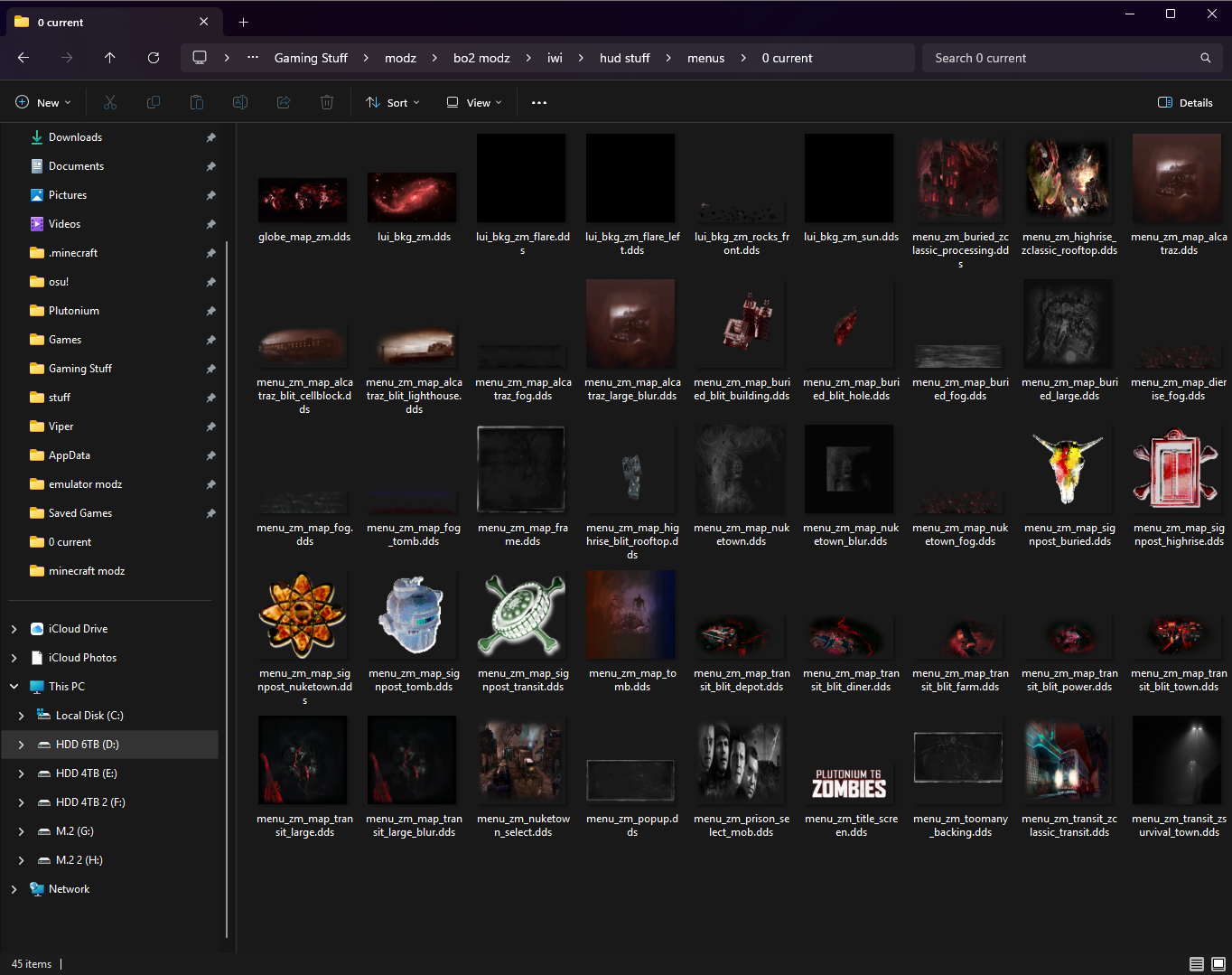Unpin Downloads from Quick access
Viewport: 1232px width, 975px height.
[x=210, y=137]
